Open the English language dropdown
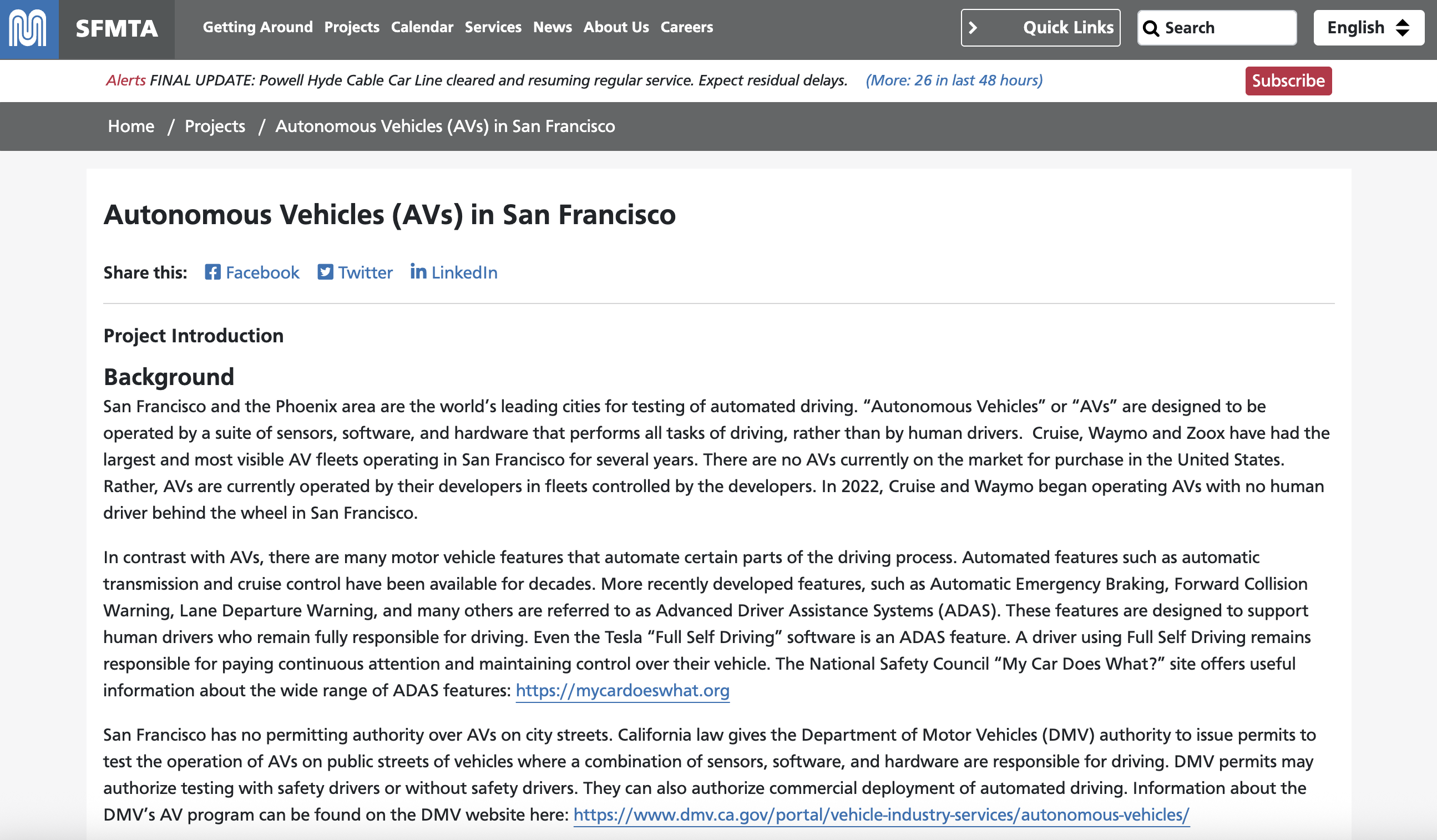 click(1368, 27)
